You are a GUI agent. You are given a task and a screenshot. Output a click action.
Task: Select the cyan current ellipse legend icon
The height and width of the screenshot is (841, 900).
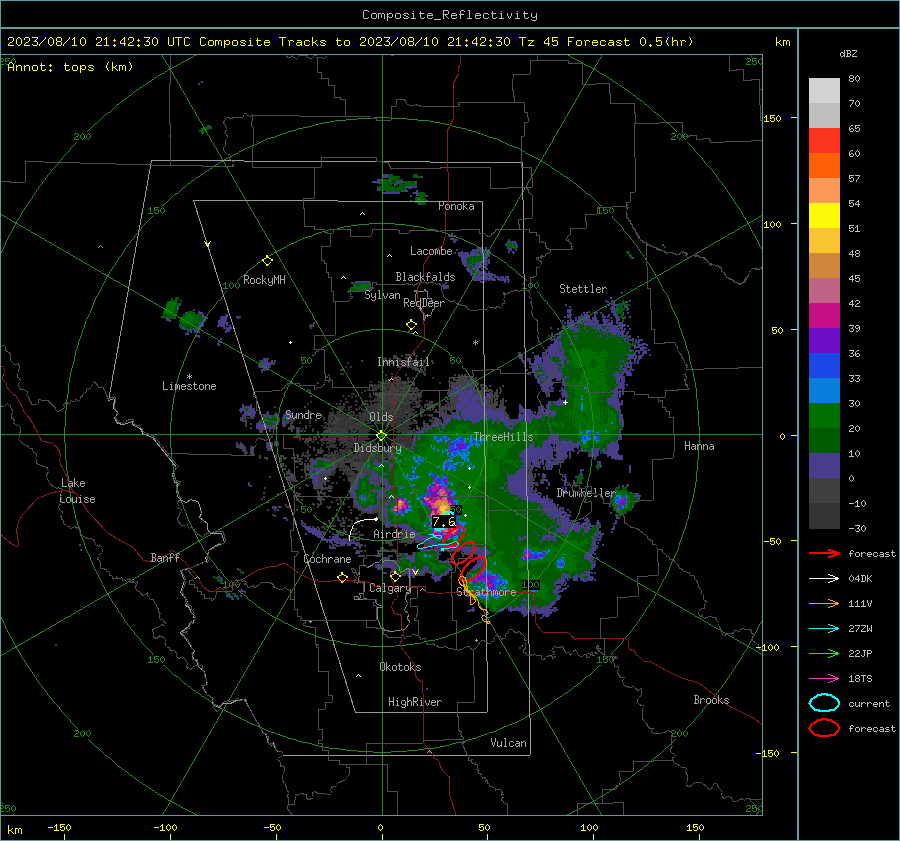pyautogui.click(x=824, y=703)
